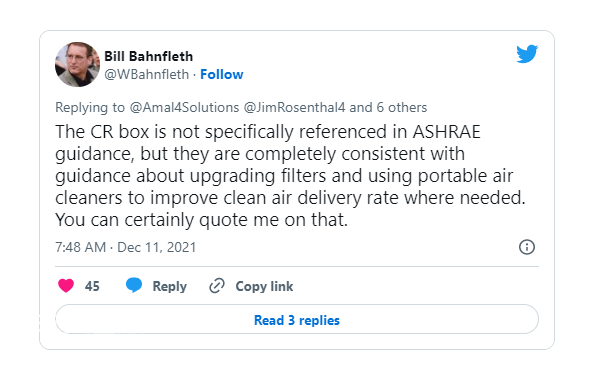This screenshot has width=595, height=365.
Task: Open the Bill Bahnfleth display name
Action: [148, 56]
